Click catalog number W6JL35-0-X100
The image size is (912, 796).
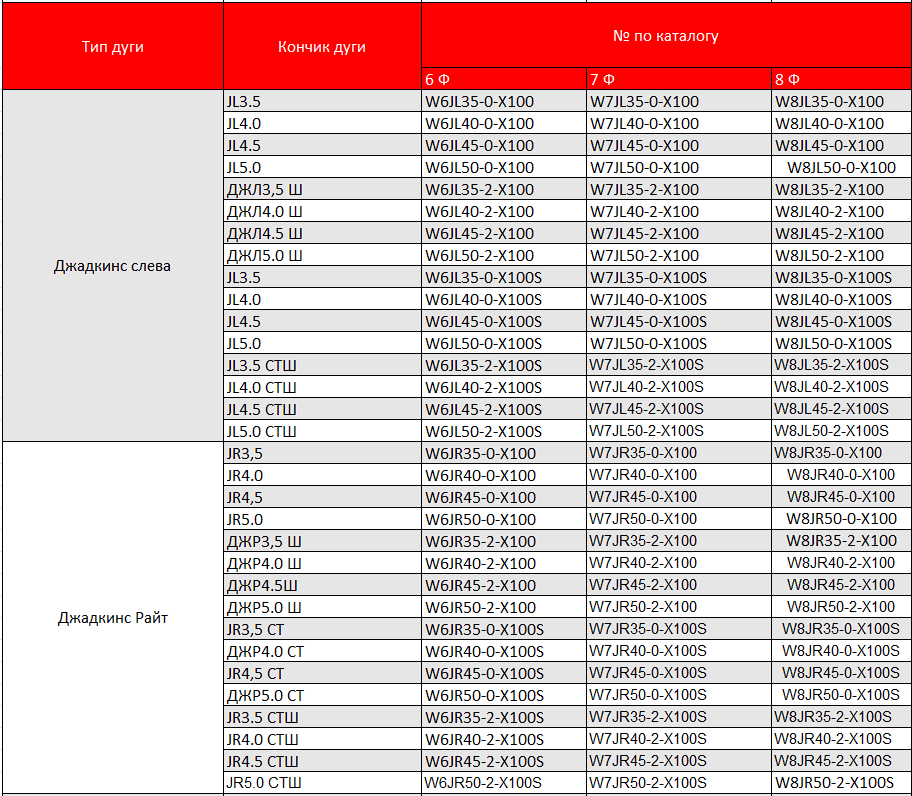click(x=480, y=102)
